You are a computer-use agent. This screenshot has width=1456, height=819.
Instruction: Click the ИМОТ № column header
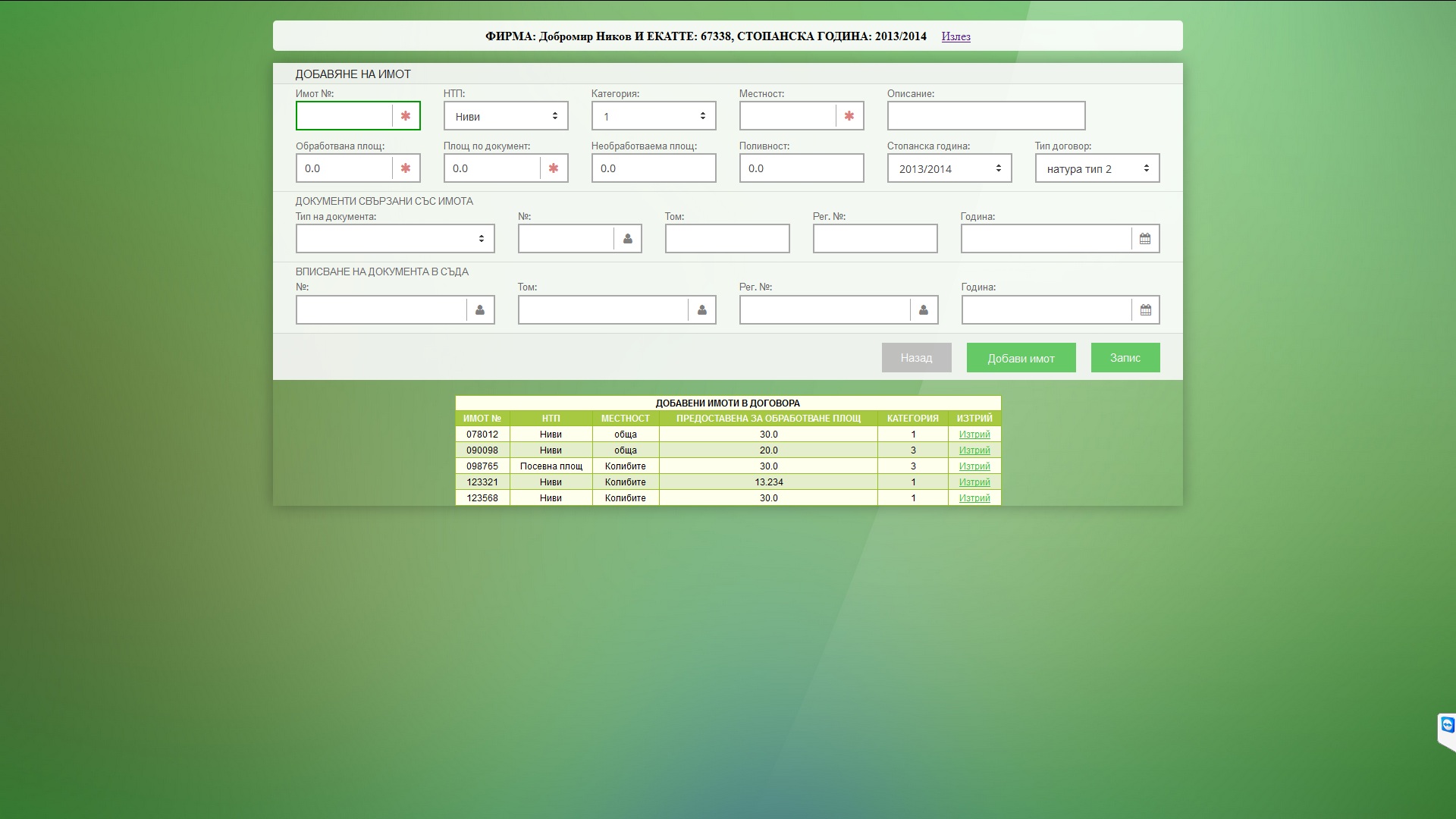click(x=482, y=419)
